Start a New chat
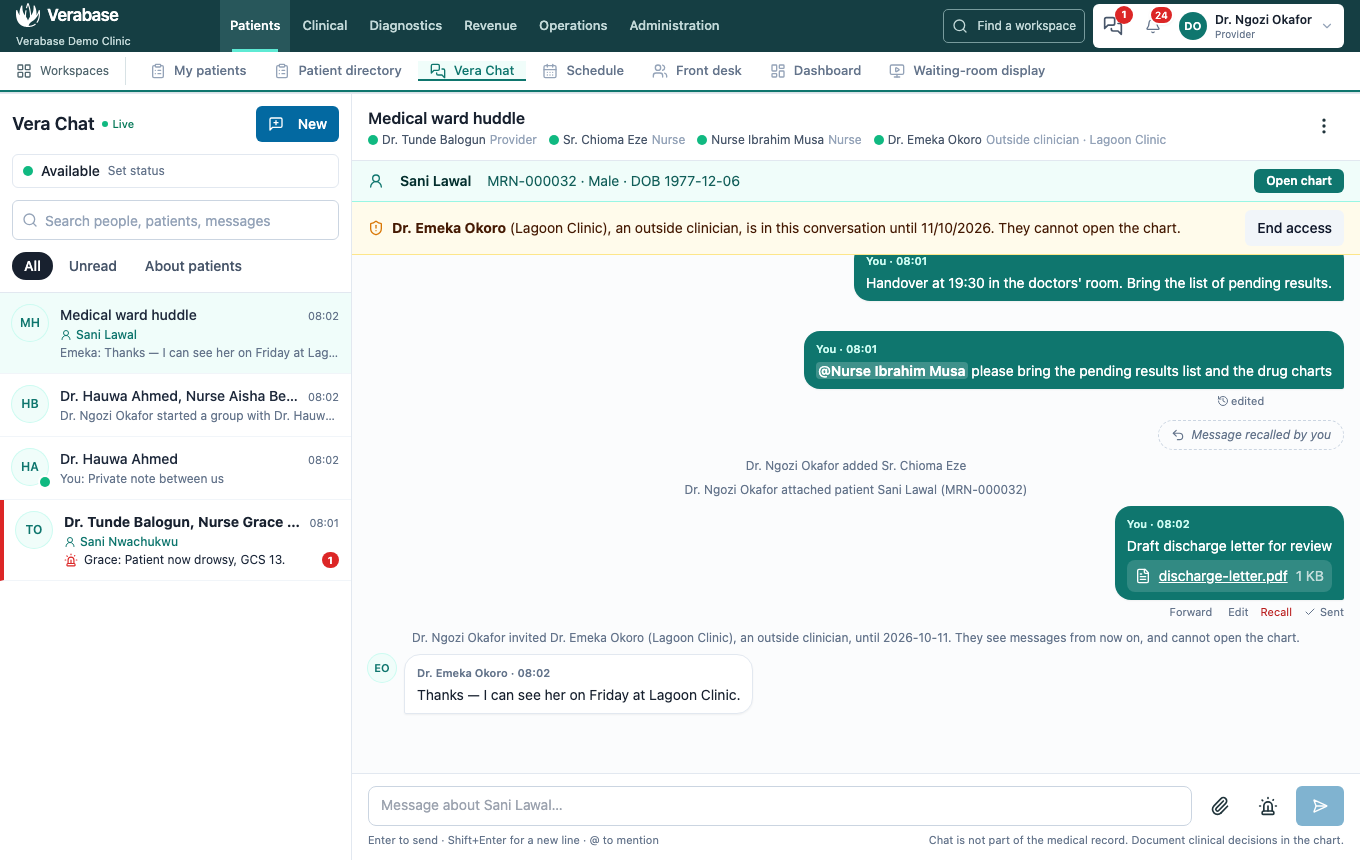 (x=297, y=124)
